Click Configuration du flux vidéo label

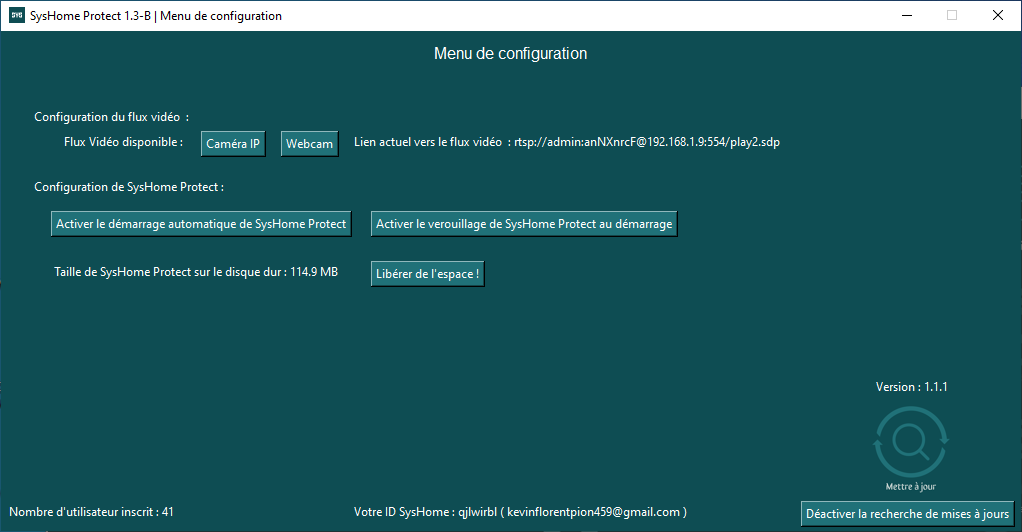pos(111,117)
